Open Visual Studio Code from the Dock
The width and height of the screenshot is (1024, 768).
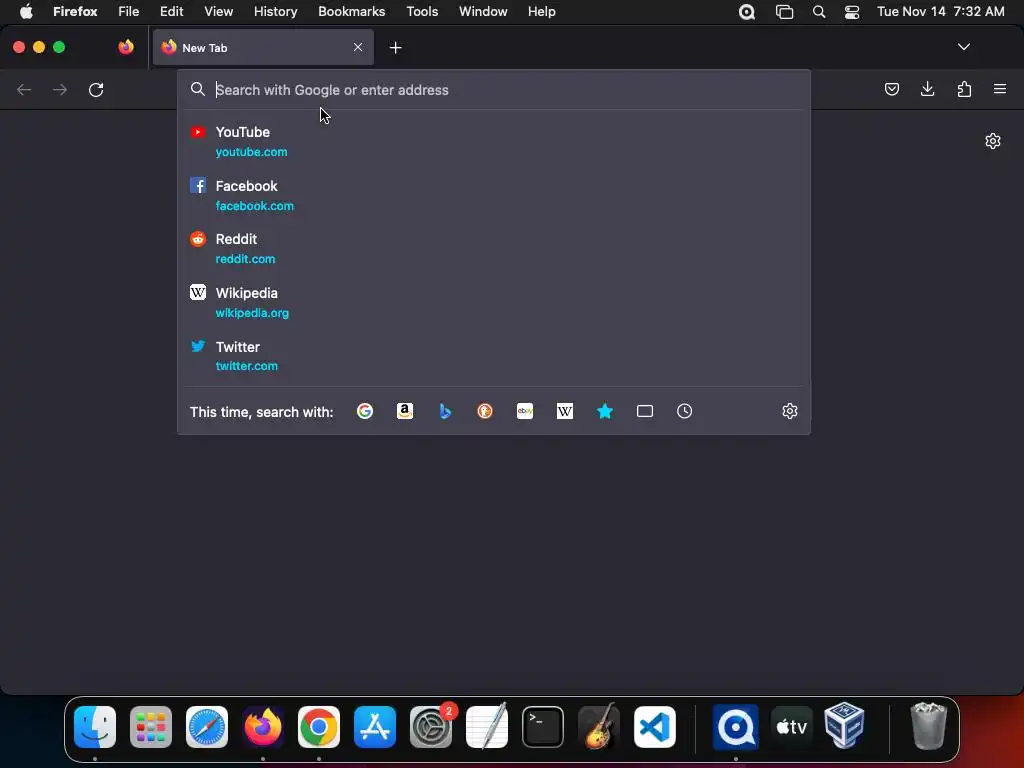[654, 727]
